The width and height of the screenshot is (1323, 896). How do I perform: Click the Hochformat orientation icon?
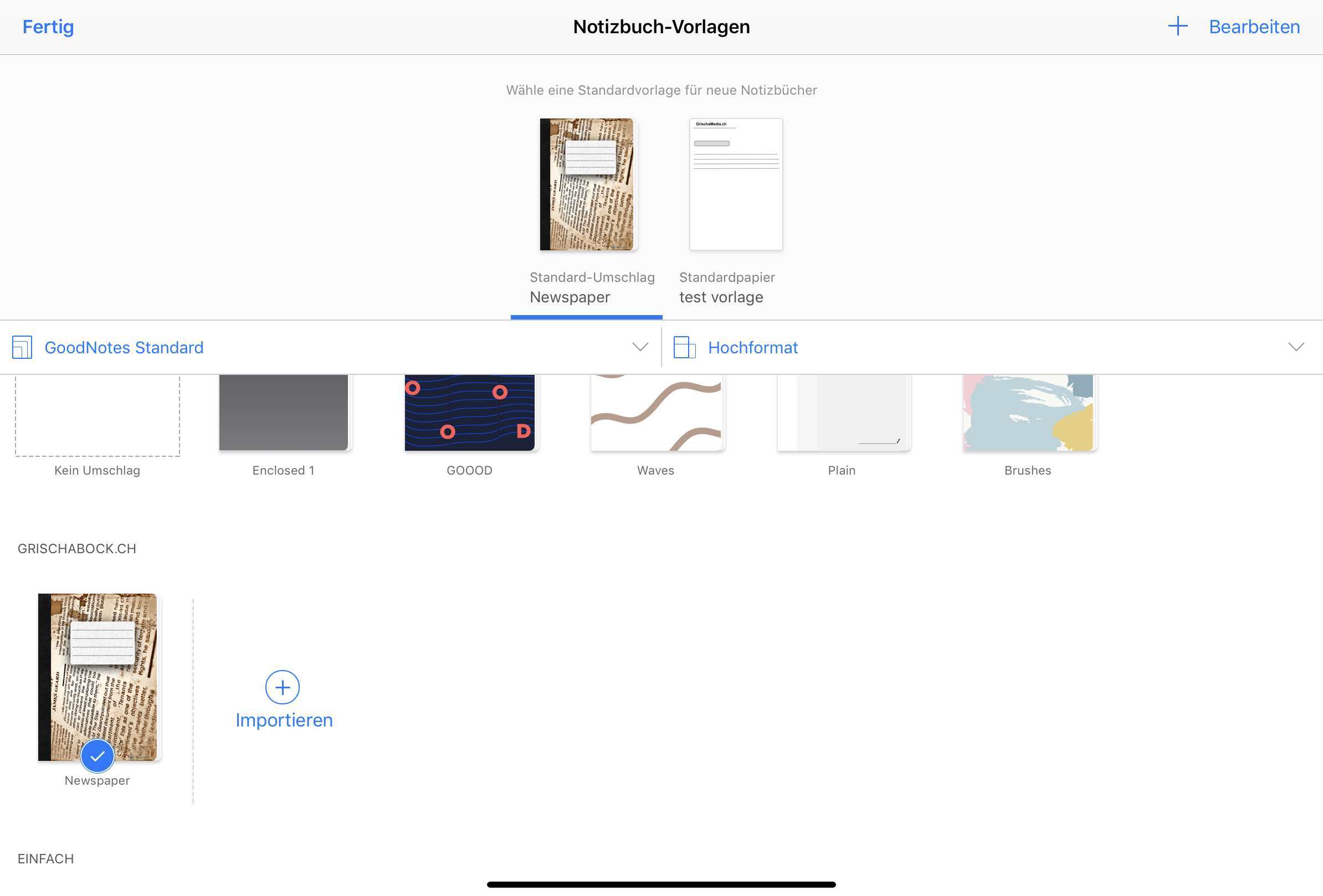point(684,347)
